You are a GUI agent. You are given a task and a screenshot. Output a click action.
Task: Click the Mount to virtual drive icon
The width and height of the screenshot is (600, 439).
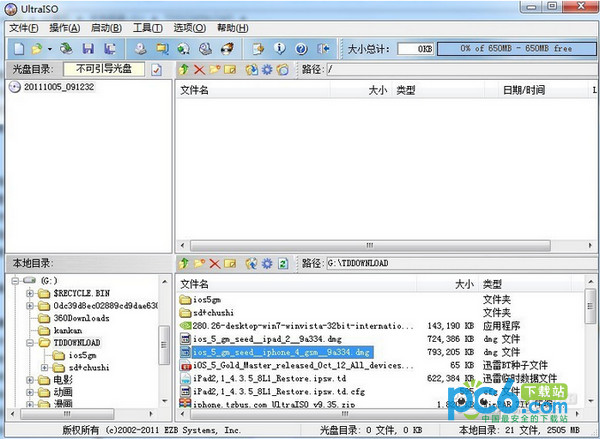pos(205,49)
